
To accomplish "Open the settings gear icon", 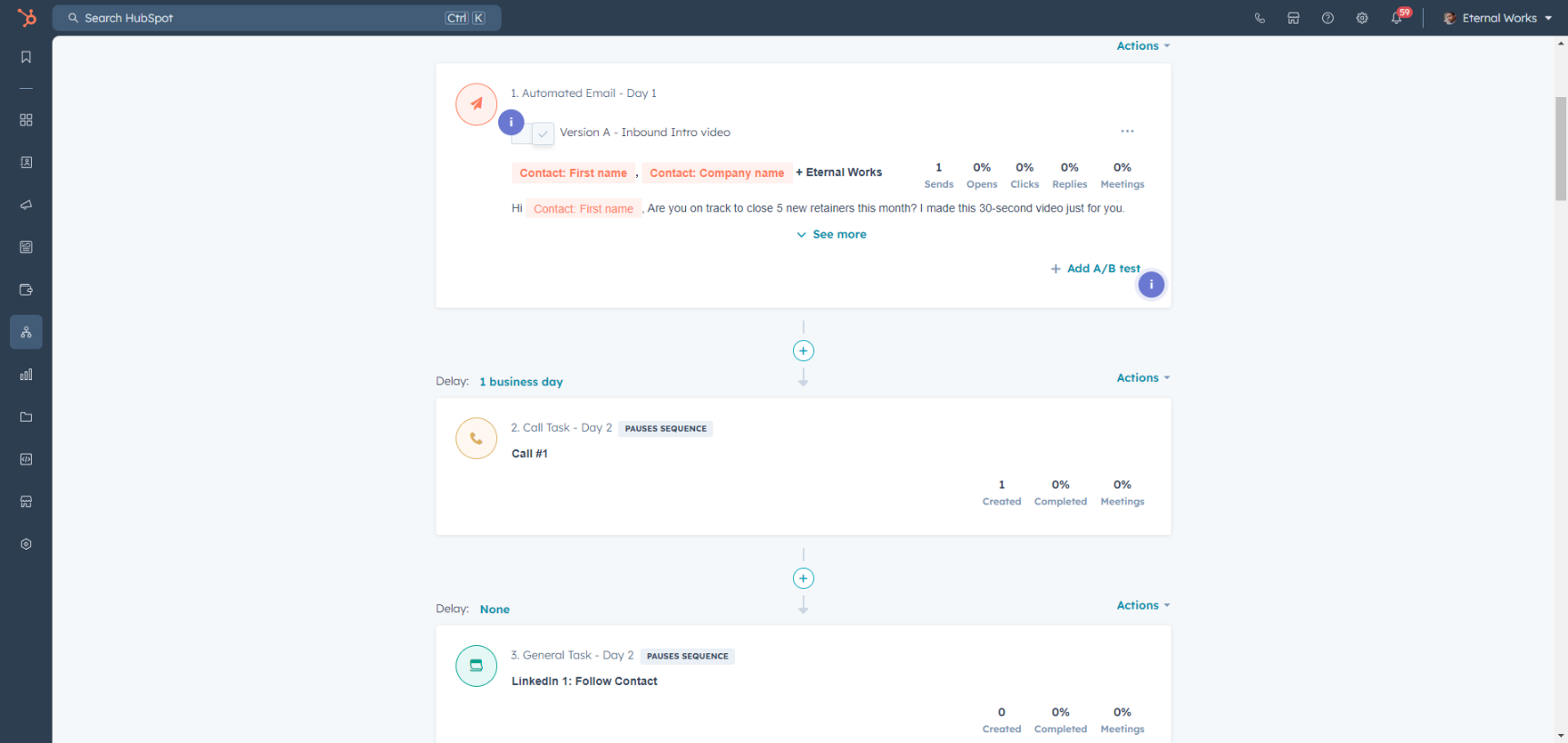I will [1362, 18].
